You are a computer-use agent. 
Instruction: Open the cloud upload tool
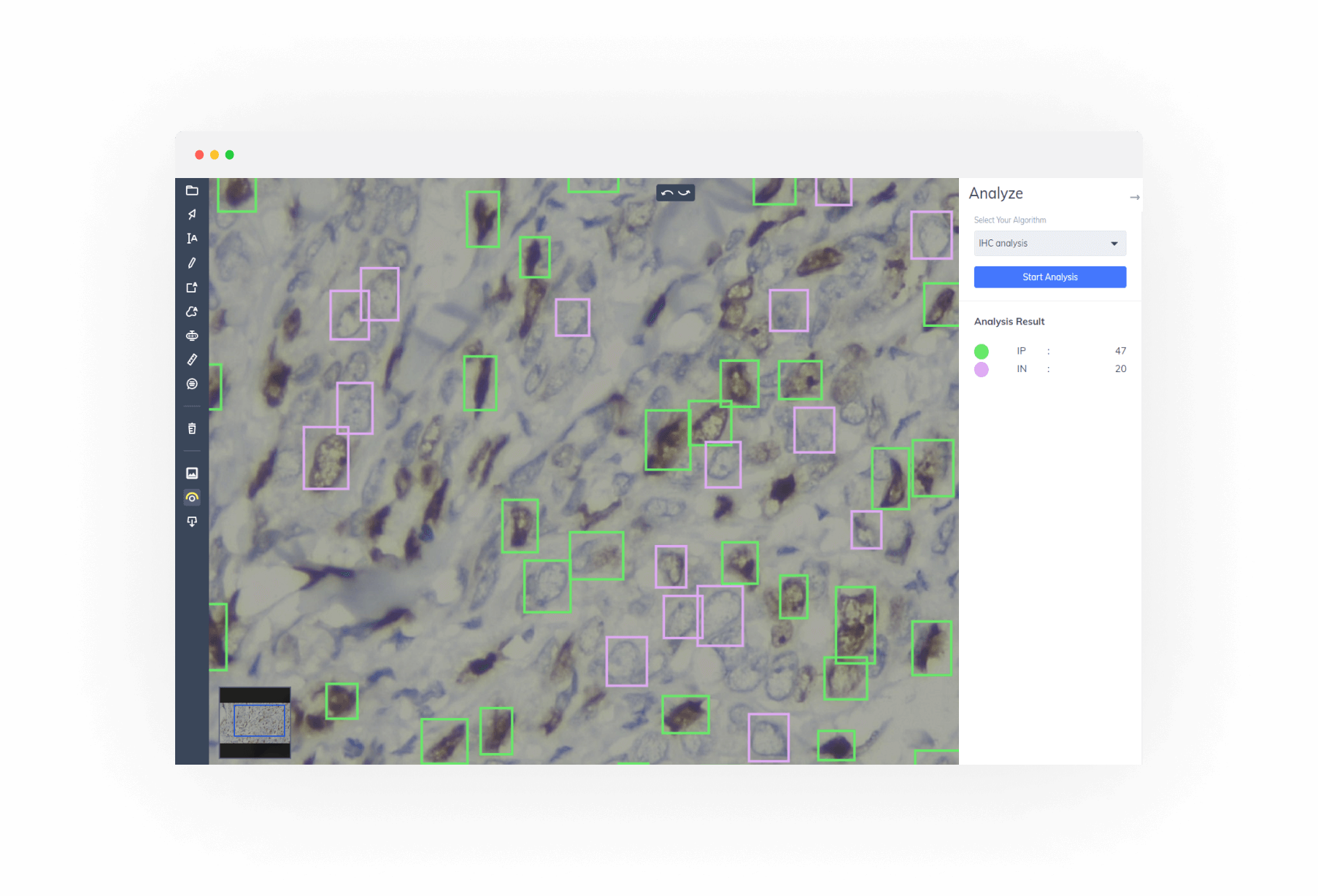click(192, 312)
